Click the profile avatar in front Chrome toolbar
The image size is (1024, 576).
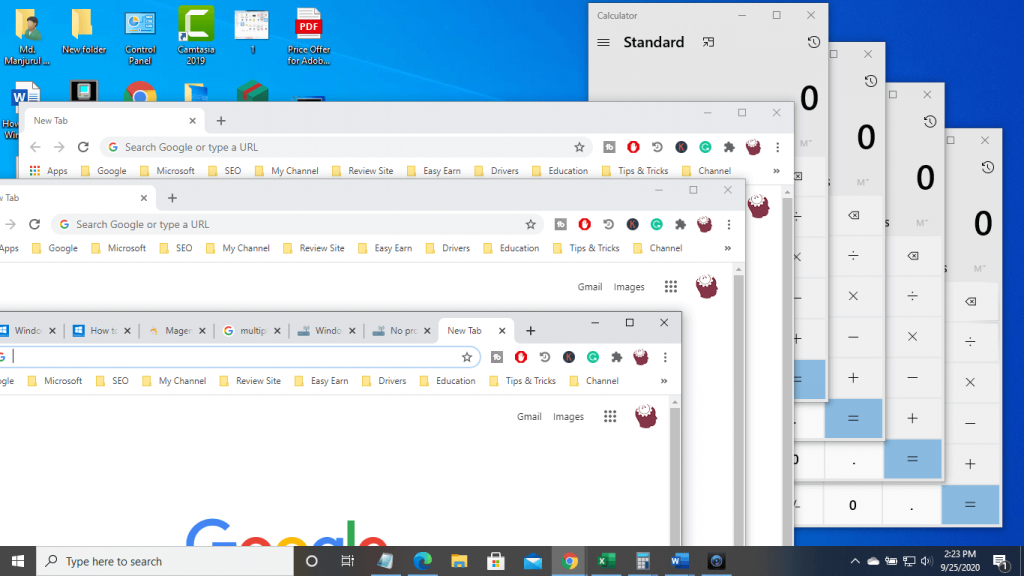pyautogui.click(x=641, y=357)
